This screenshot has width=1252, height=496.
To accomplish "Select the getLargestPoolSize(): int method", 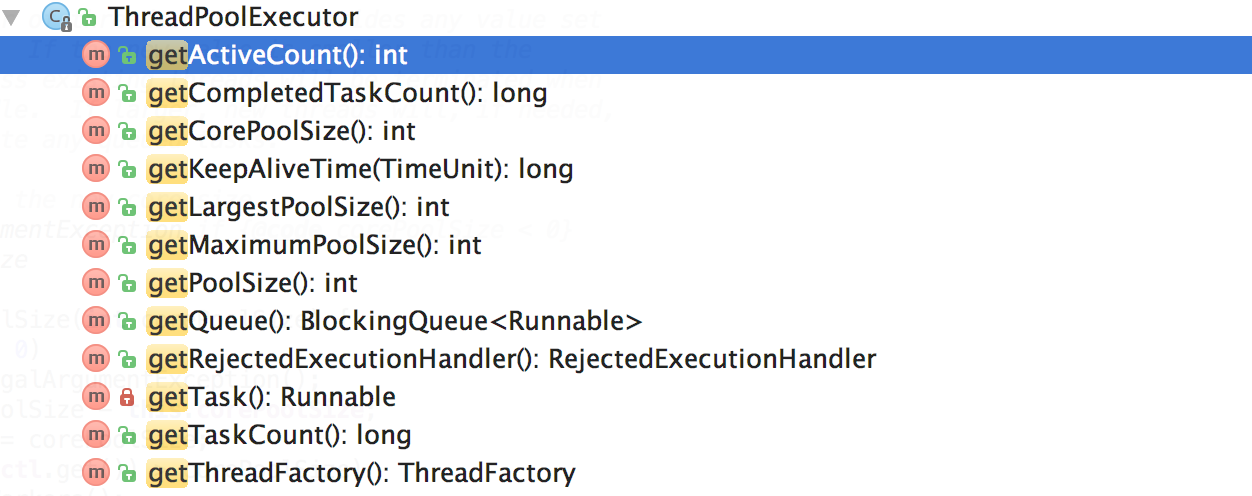I will [x=298, y=208].
